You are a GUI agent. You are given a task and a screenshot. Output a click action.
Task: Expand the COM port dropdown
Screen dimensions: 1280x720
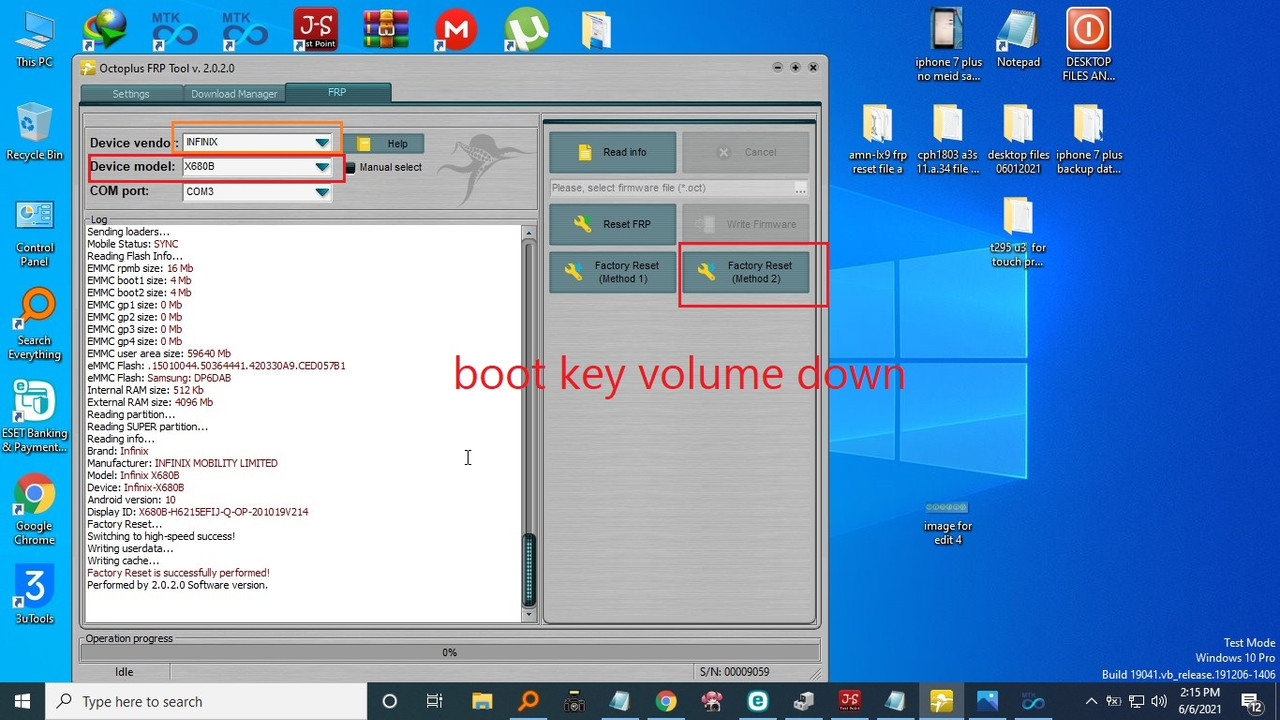point(321,192)
